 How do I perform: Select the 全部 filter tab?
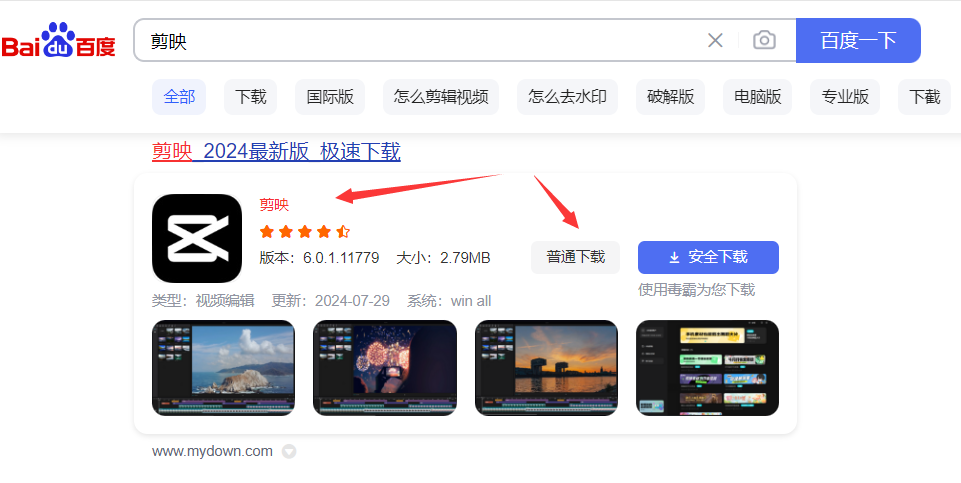click(179, 97)
